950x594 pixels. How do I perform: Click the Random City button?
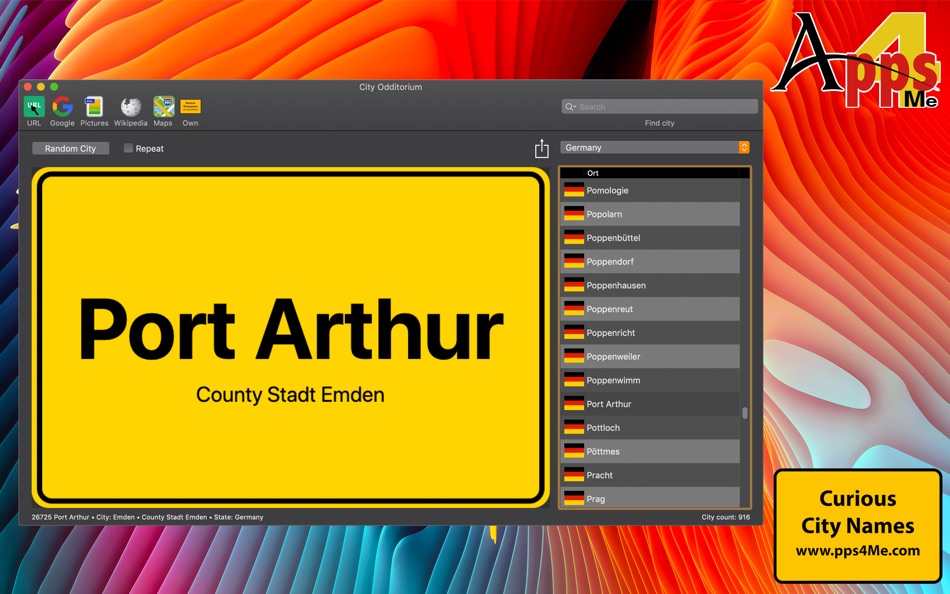tap(70, 147)
